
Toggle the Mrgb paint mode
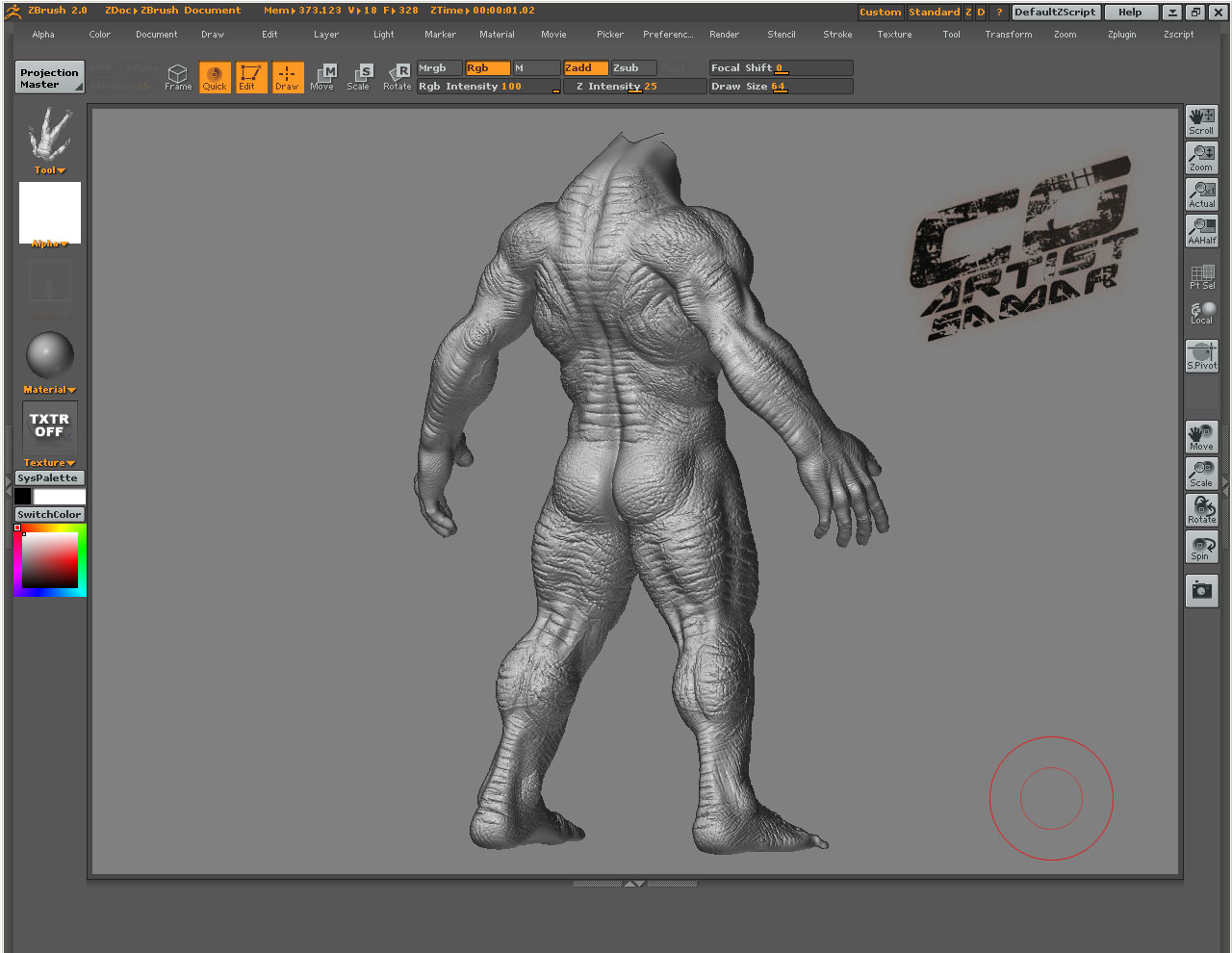click(x=439, y=68)
